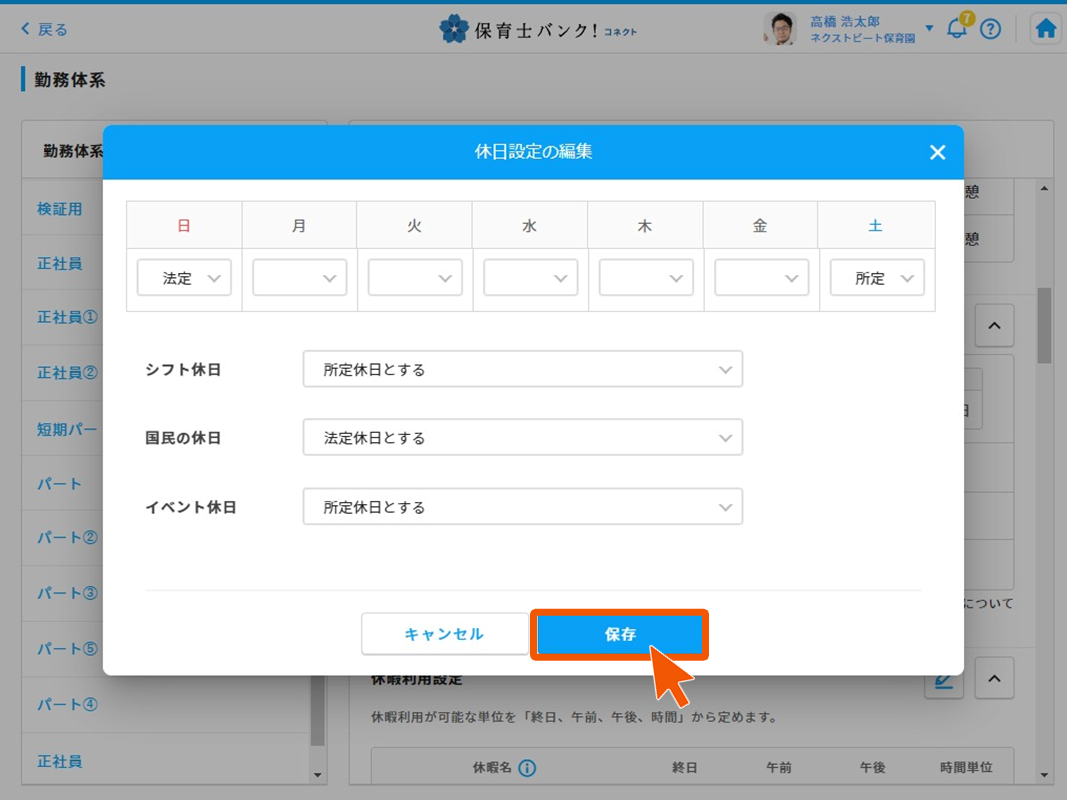The image size is (1067, 800).
Task: Open the Sunday 法定 holiday dropdown
Action: click(x=184, y=278)
